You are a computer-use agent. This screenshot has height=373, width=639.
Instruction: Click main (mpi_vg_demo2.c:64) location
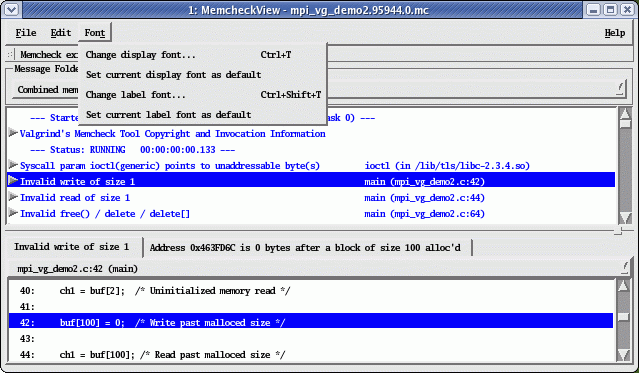424,214
